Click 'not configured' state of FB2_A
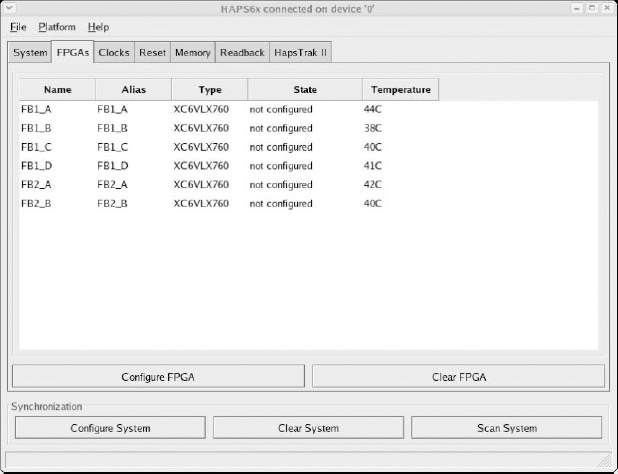This screenshot has height=474, width=618. click(281, 184)
